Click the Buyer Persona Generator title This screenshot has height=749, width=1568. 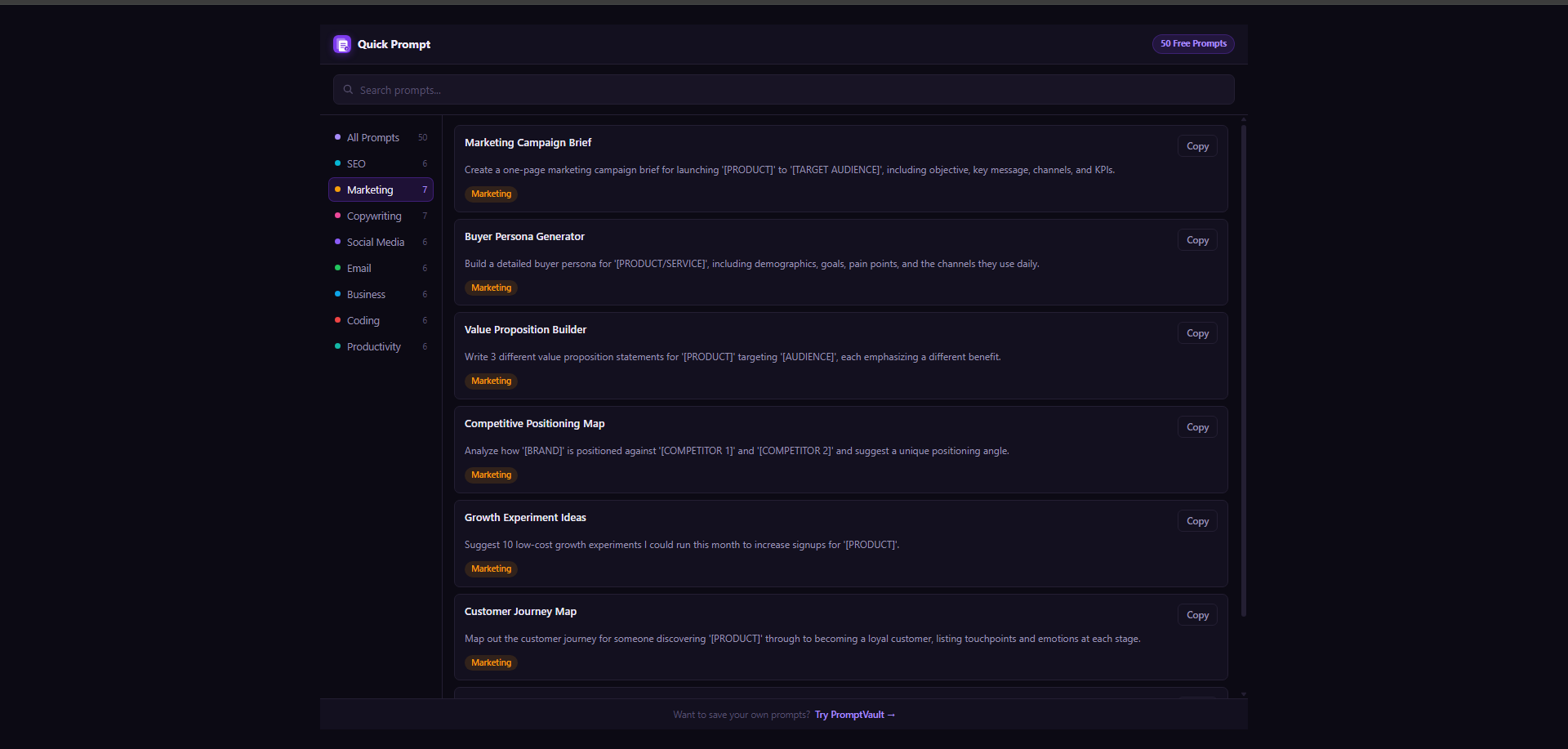(524, 236)
